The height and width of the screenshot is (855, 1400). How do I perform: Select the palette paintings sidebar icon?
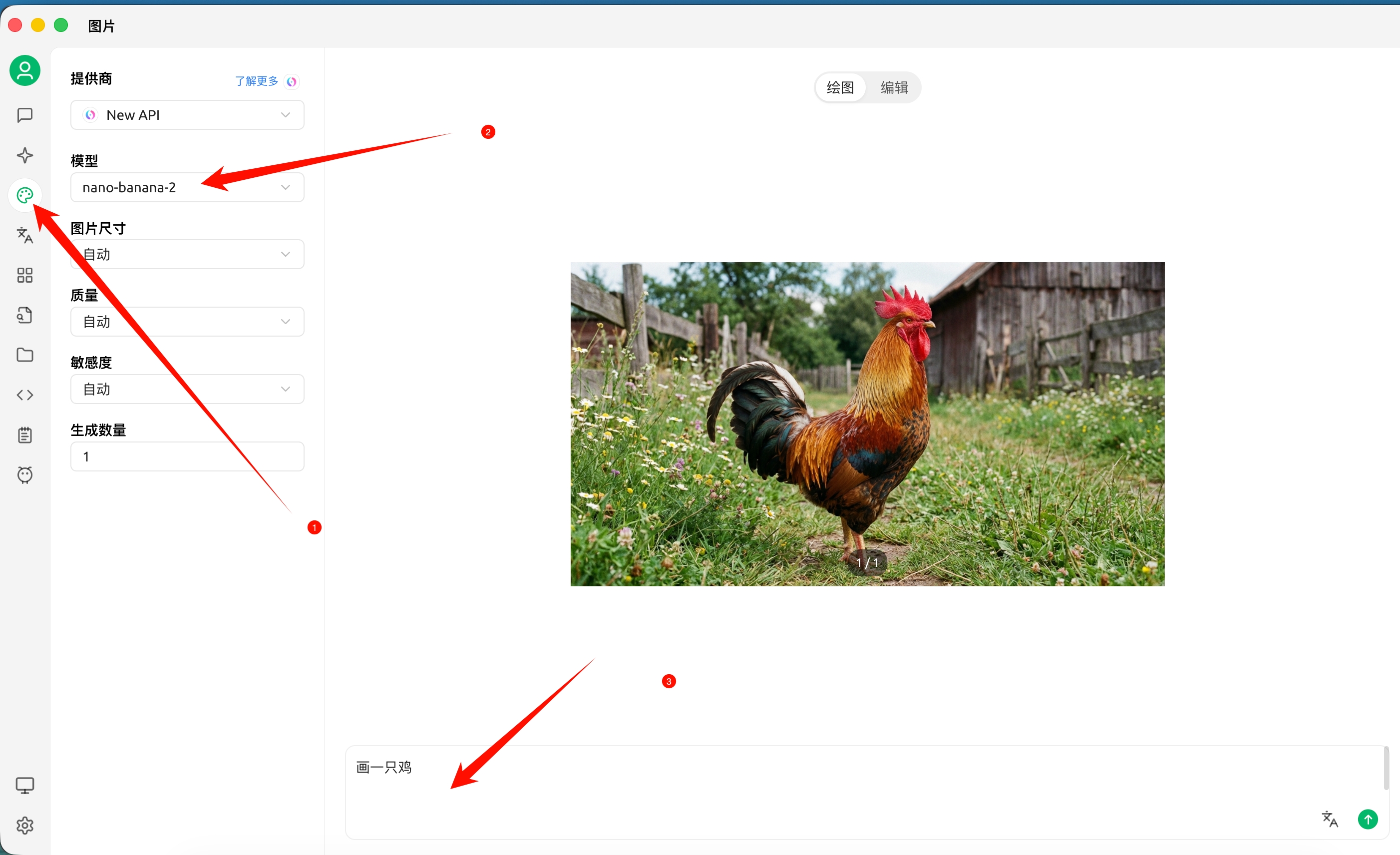[x=24, y=196]
